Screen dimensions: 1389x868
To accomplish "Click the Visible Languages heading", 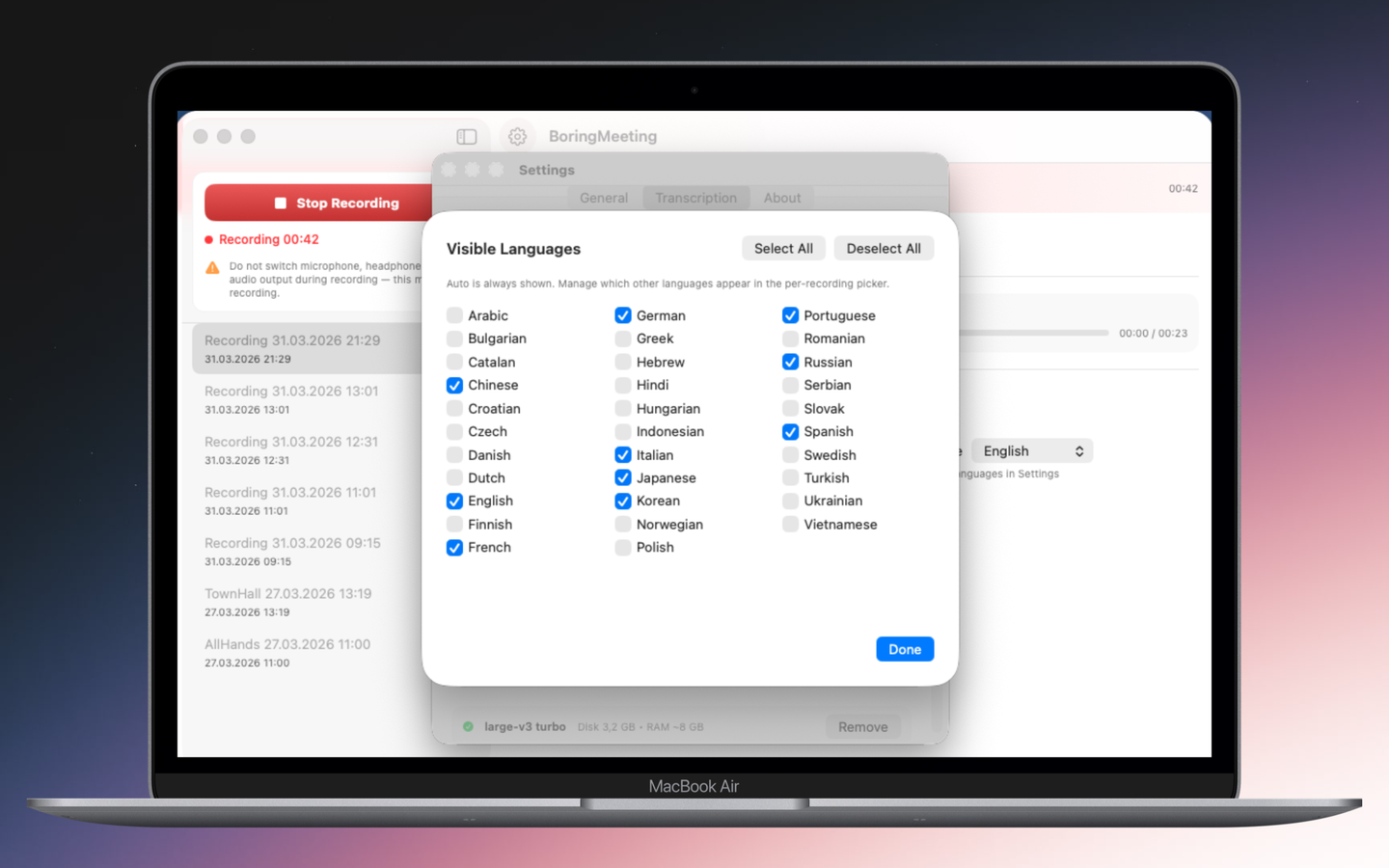I will coord(513,249).
